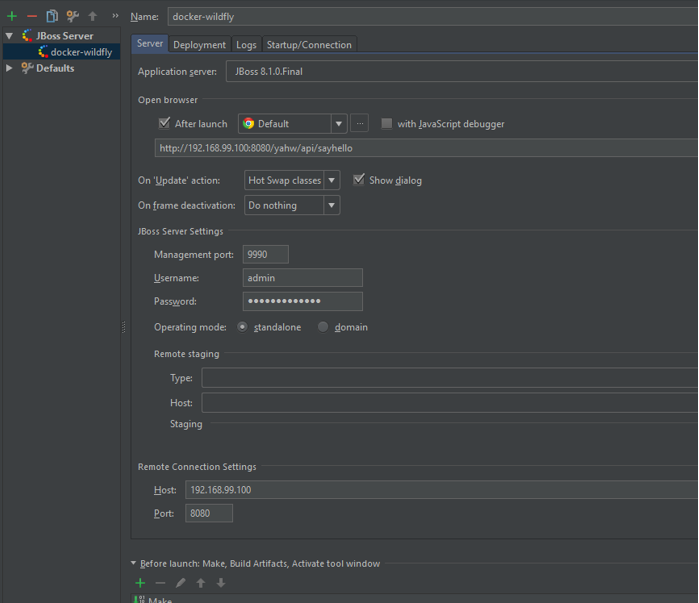Move before launch task down
The width and height of the screenshot is (699, 603).
tap(221, 583)
